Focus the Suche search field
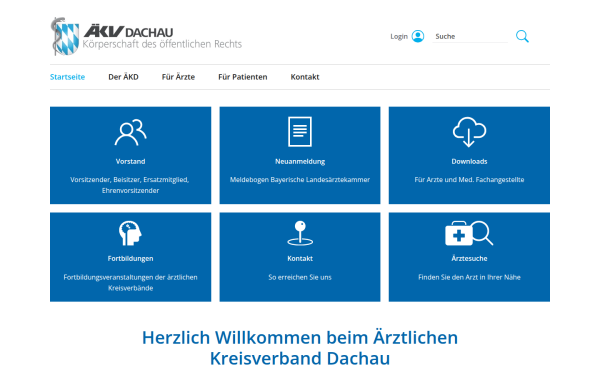Screen dimensions: 600x375 (470, 36)
